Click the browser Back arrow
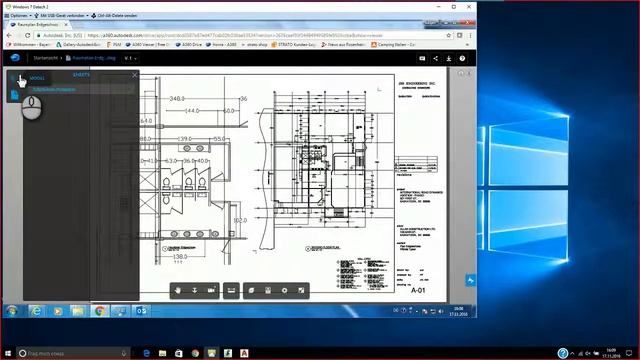This screenshot has height=360, width=640. coord(10,36)
